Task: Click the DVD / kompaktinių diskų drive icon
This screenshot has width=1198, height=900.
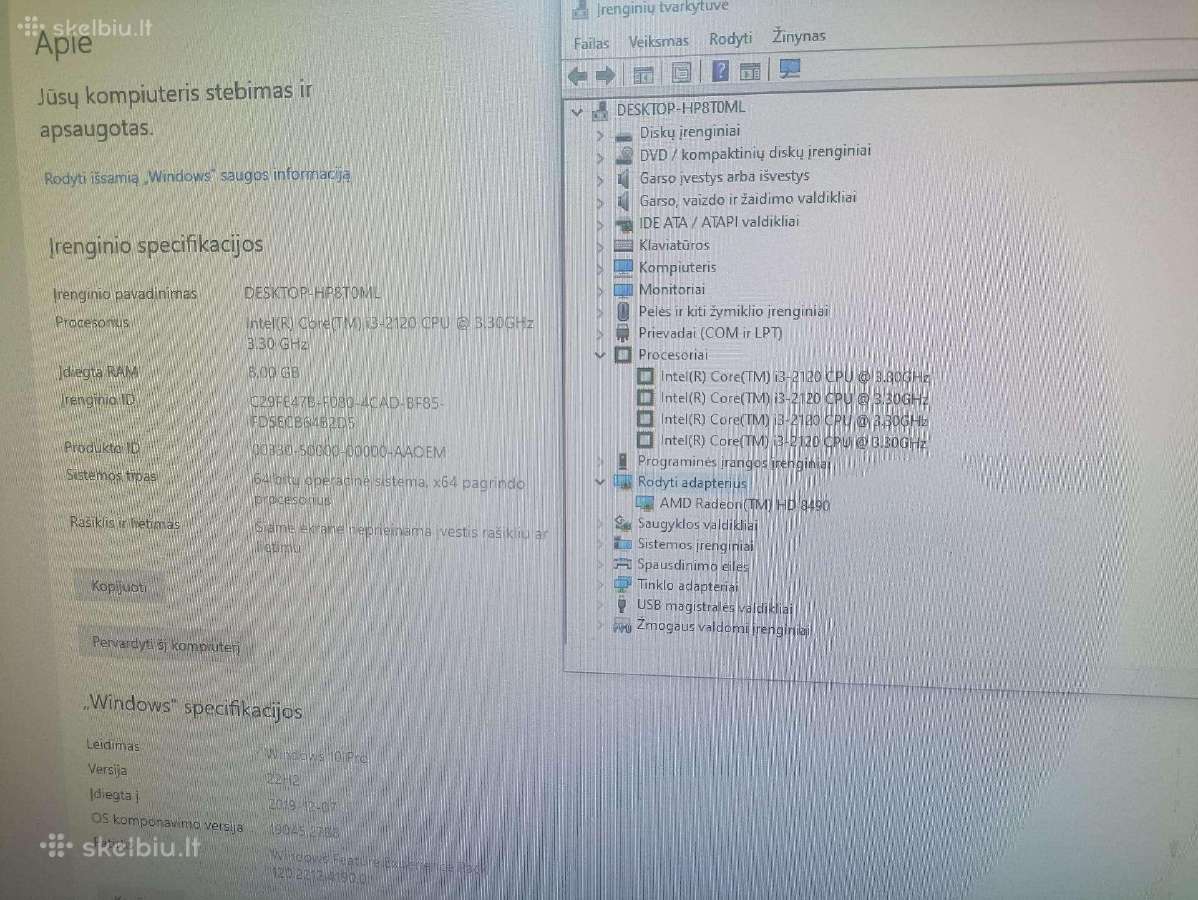Action: [624, 155]
